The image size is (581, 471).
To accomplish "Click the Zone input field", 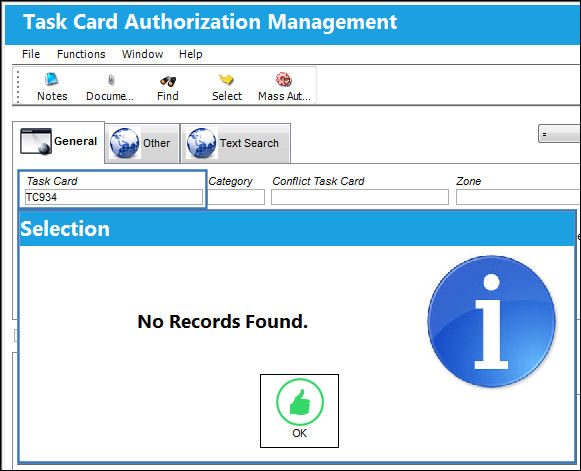I will [518, 197].
